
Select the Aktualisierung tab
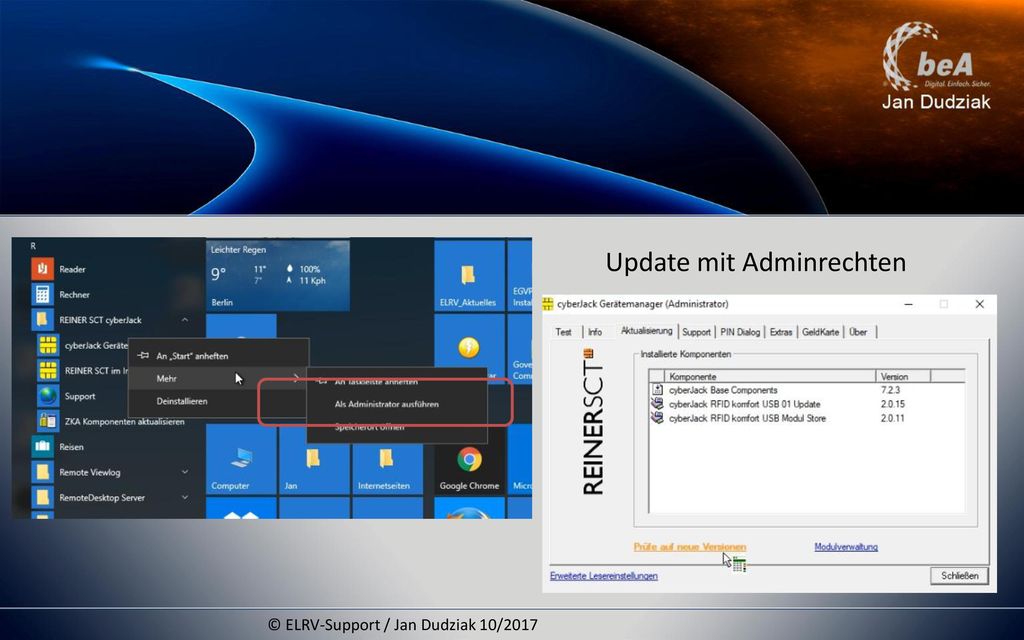[x=647, y=331]
